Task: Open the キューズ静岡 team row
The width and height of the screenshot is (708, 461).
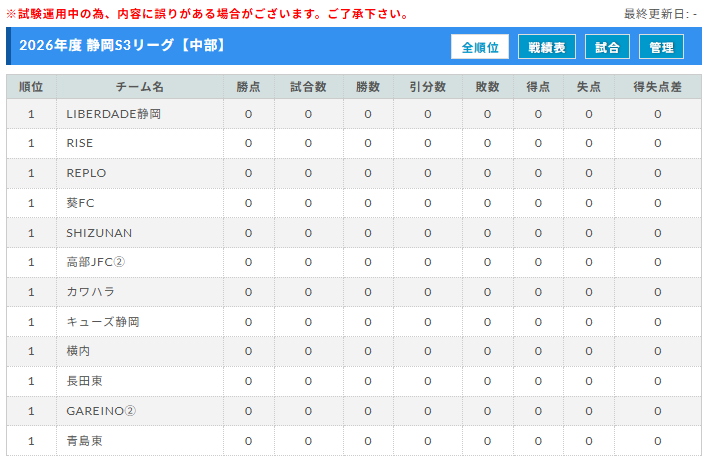Action: [x=103, y=322]
